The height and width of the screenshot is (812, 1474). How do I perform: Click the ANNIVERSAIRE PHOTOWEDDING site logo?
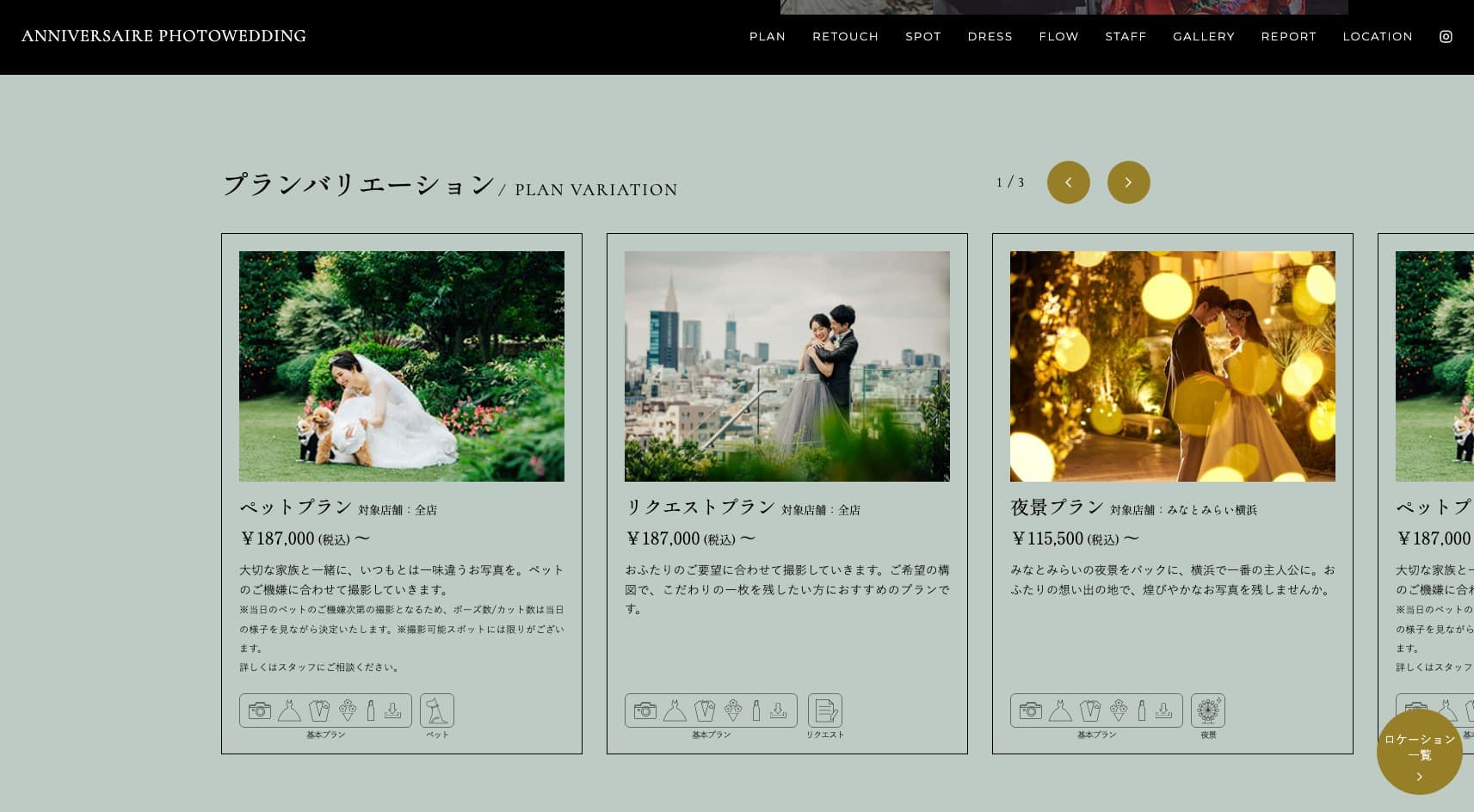point(163,36)
